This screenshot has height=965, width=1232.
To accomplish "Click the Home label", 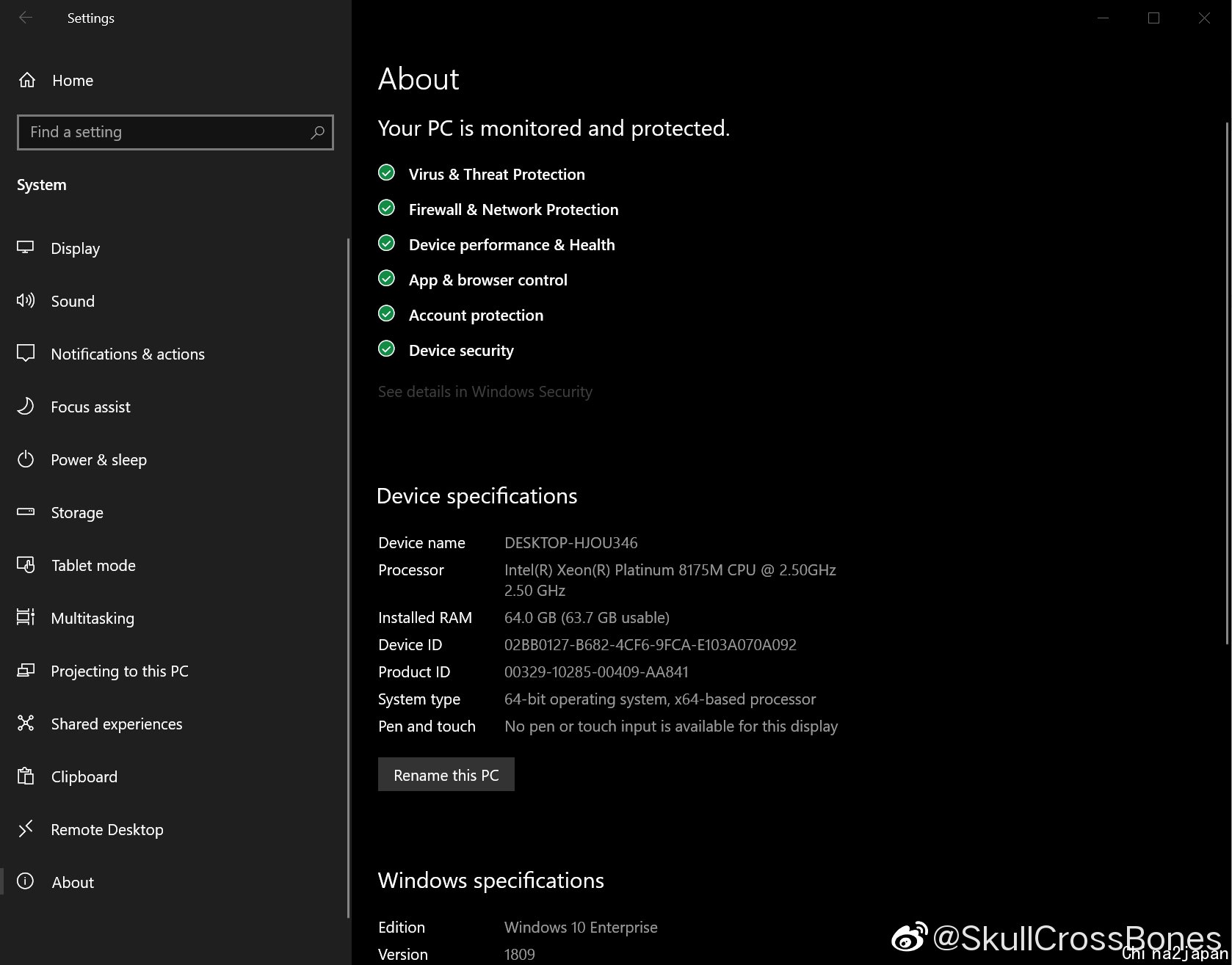I will [73, 80].
